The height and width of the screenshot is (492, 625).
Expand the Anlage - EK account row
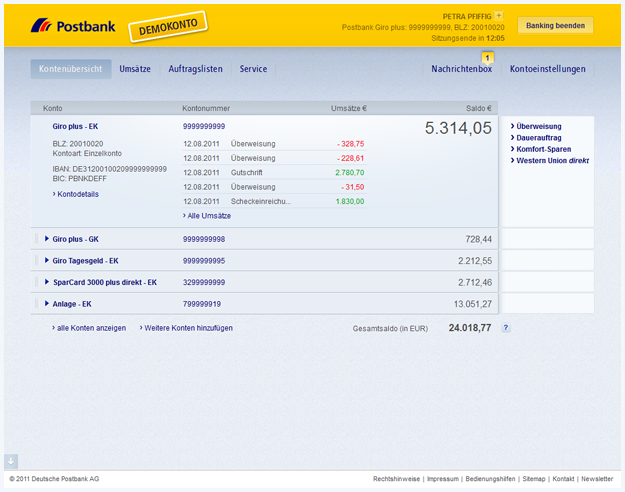pos(47,304)
